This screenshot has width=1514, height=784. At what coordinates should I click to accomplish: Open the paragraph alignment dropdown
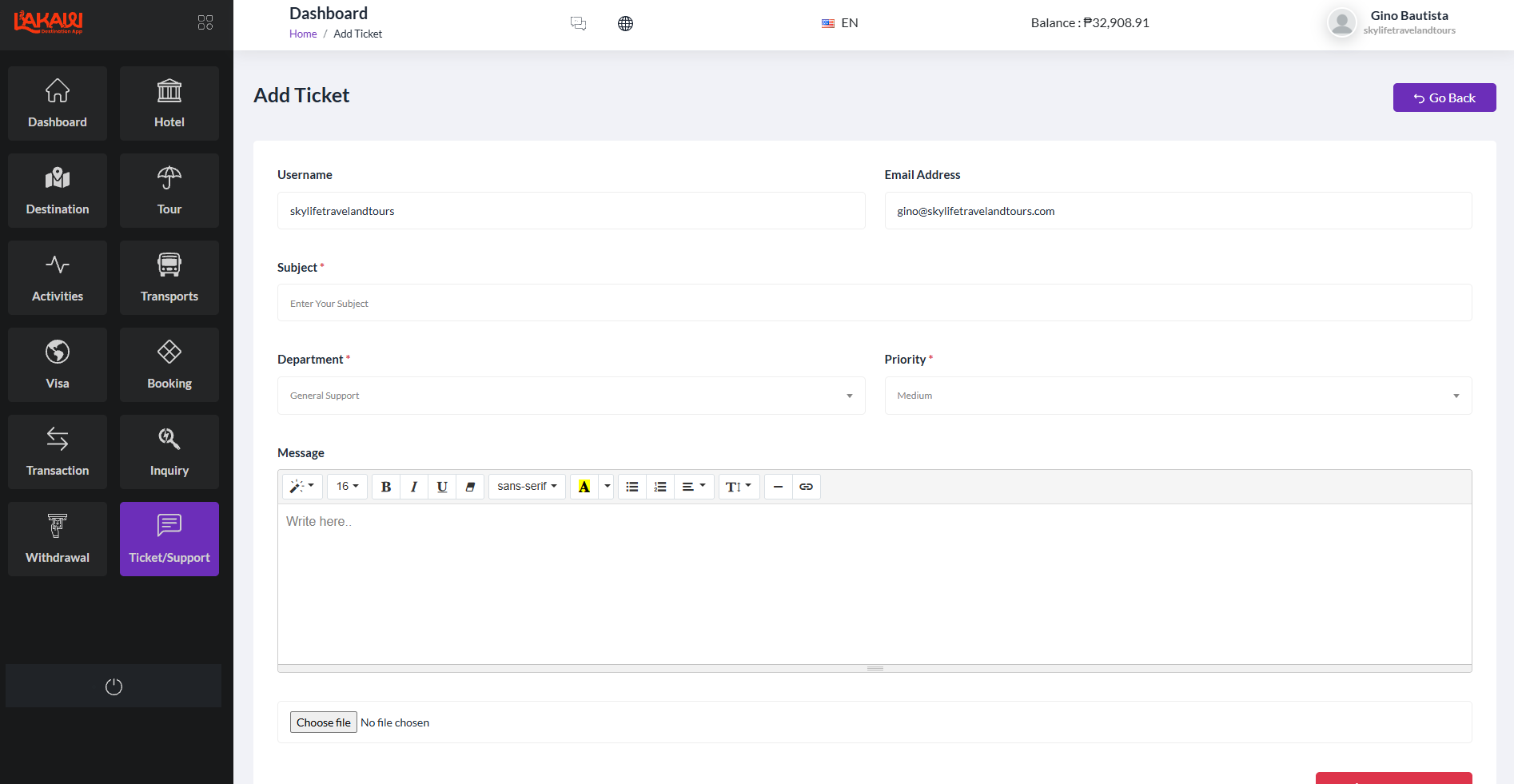pyautogui.click(x=694, y=487)
